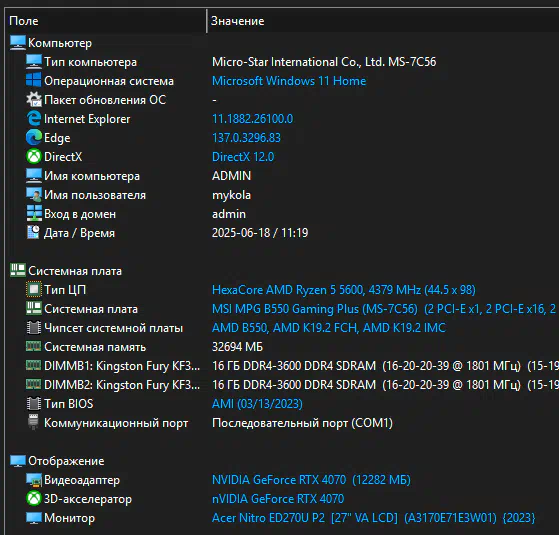Open the AMI (03/13/2023) BIOS link
559x535 pixels.
257,403
